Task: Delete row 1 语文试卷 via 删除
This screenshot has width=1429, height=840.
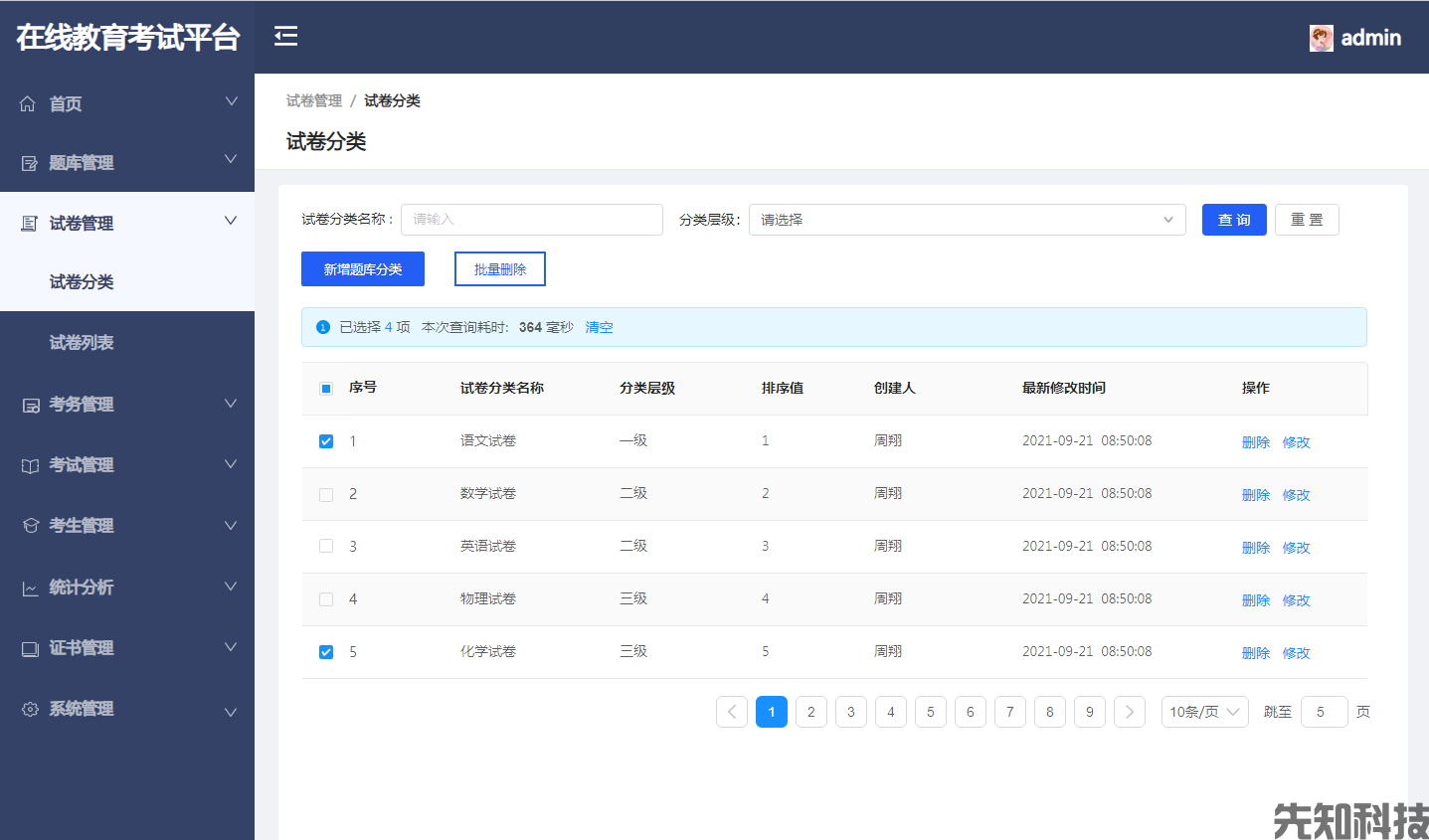Action: (x=1256, y=442)
